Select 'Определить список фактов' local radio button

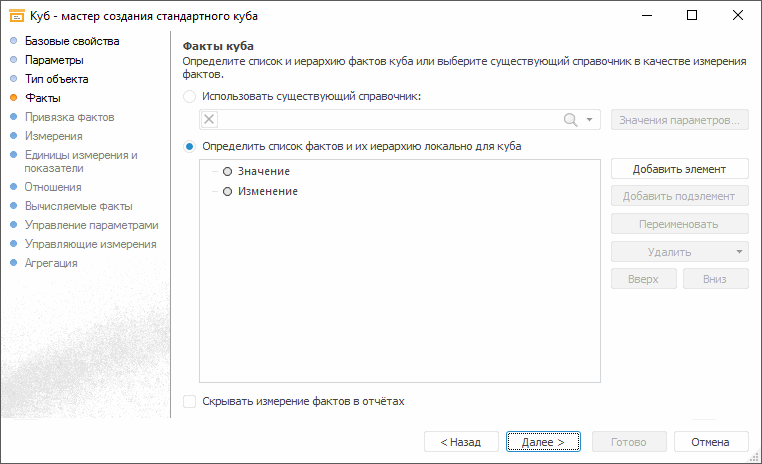pos(190,147)
